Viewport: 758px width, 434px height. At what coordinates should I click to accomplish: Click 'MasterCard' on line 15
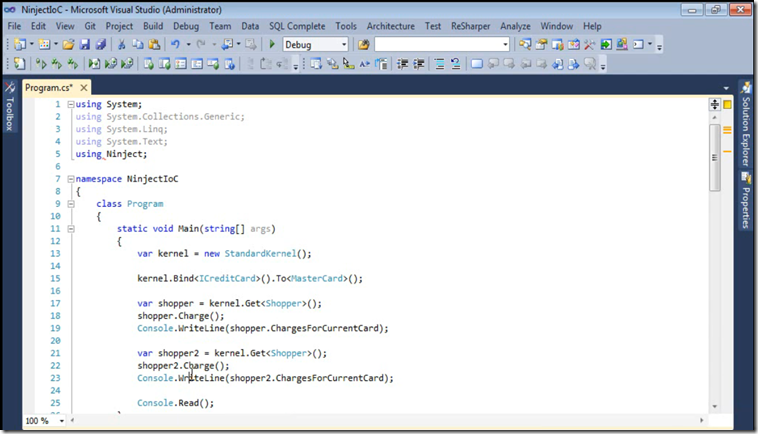pyautogui.click(x=317, y=278)
